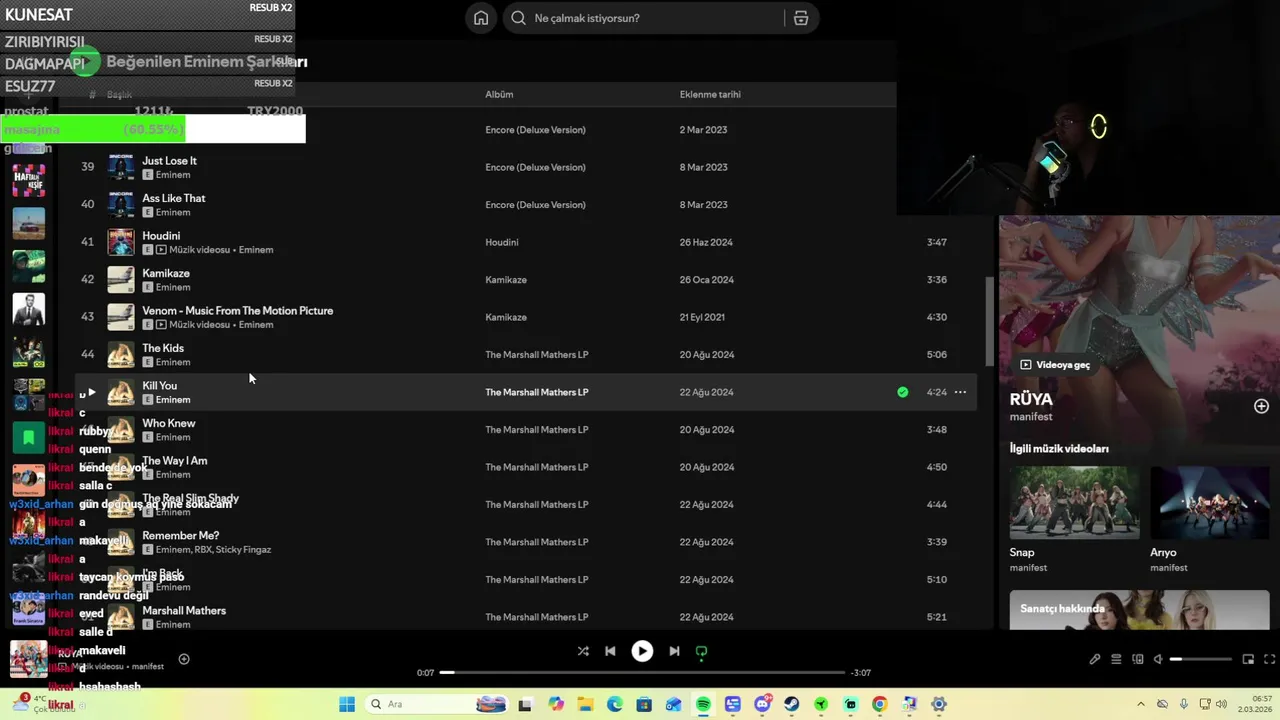Viewport: 1280px width, 720px height.
Task: Open the RÜYA title in the side panel
Action: (1031, 399)
